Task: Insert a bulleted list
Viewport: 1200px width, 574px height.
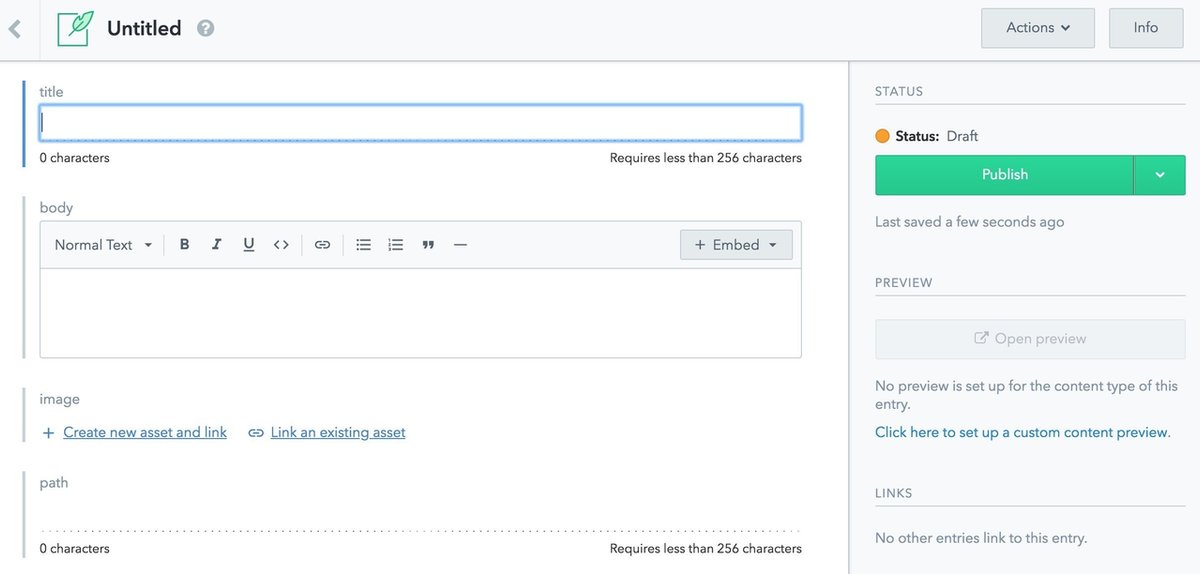Action: point(364,245)
